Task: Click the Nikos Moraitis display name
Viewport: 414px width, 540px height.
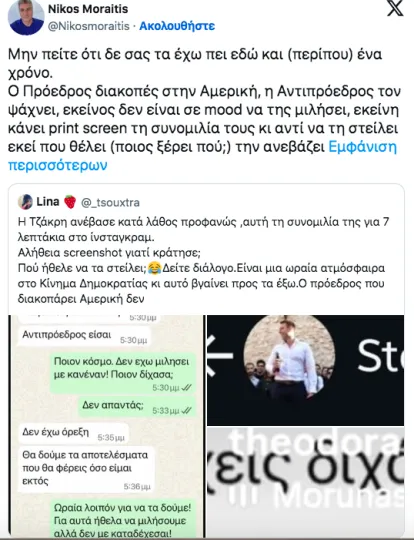Action: [x=88, y=9]
